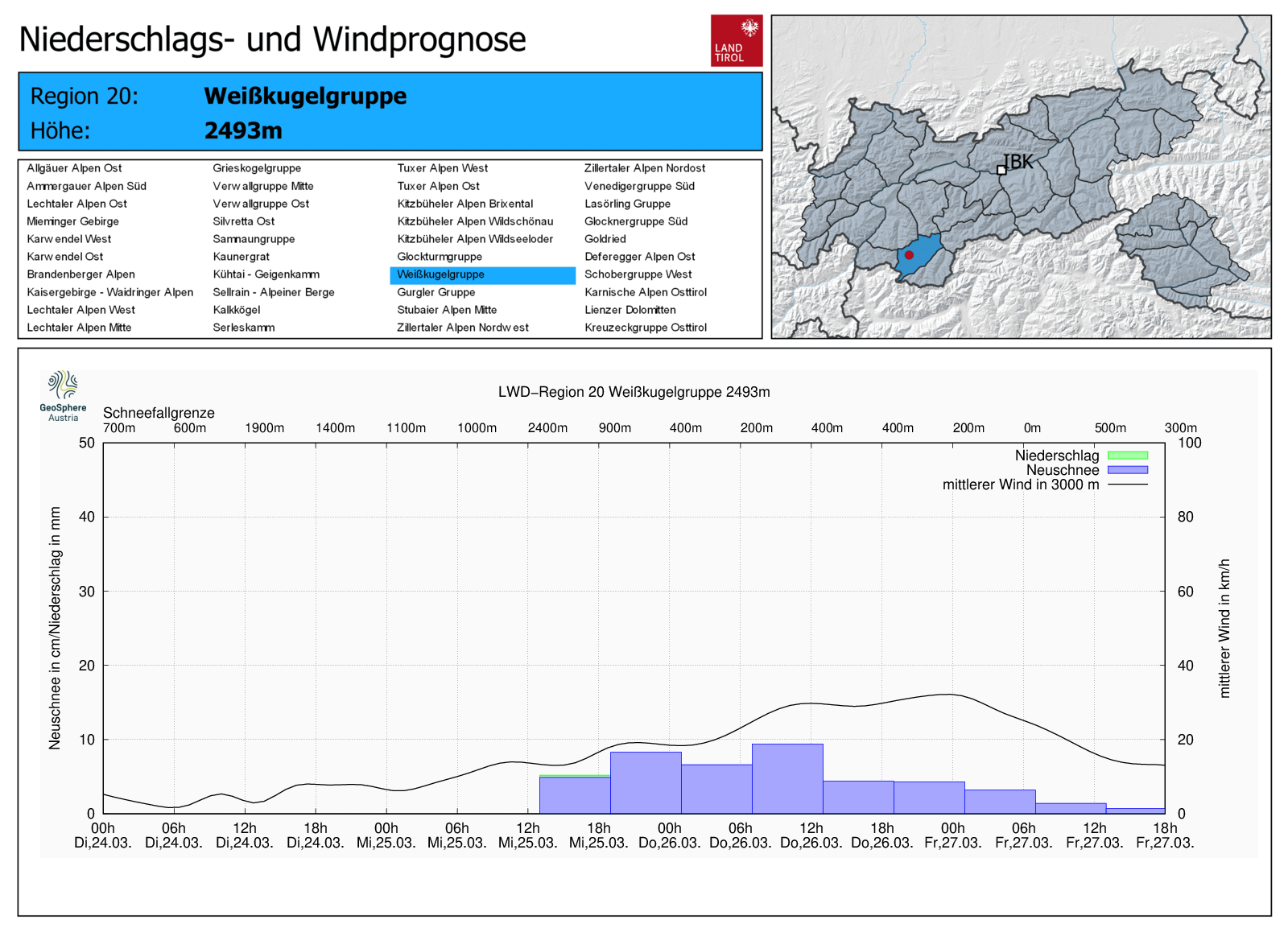Select Venedigergruppe Süd region
Viewport: 1288px width, 928px height.
[639, 186]
